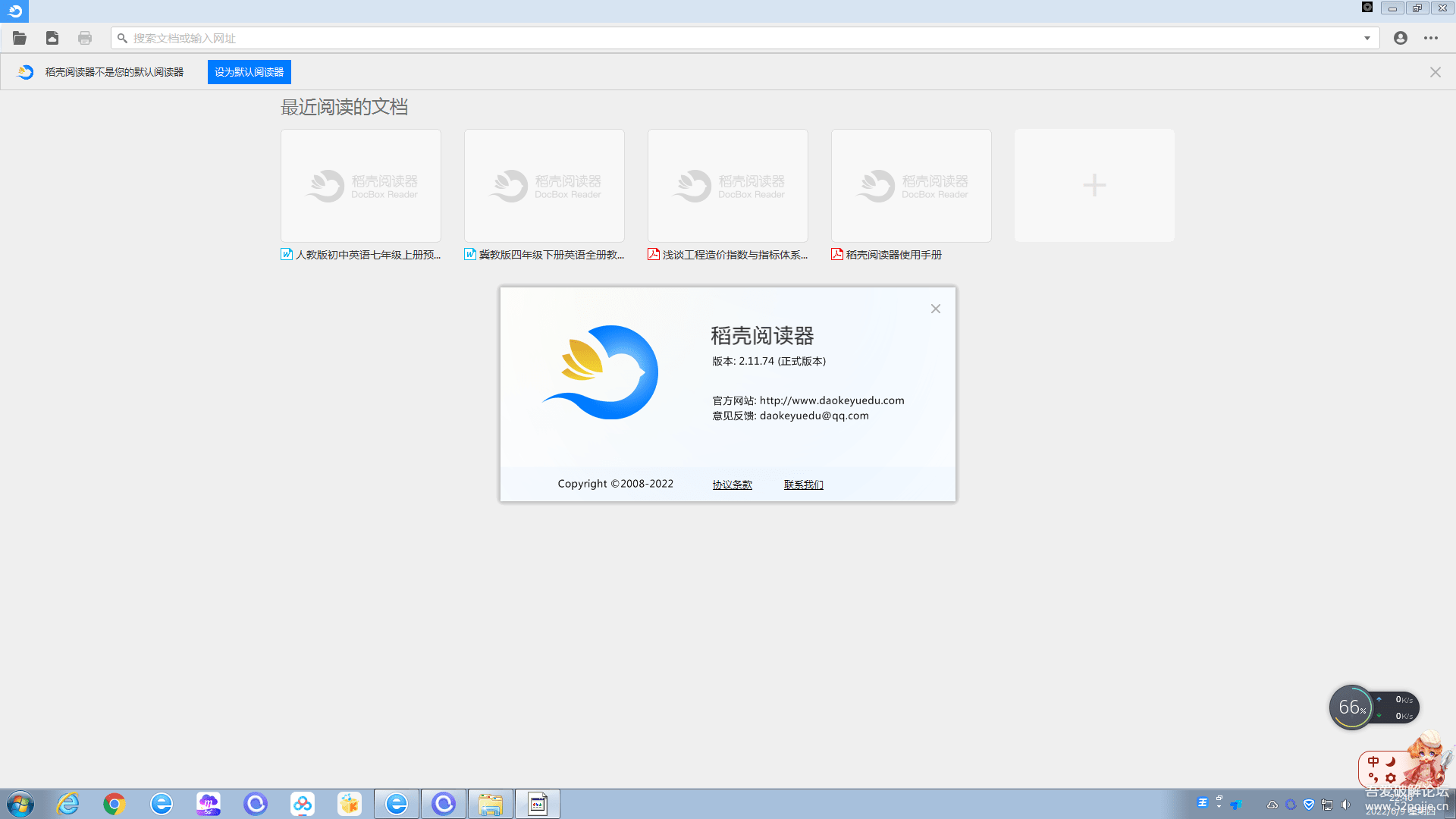
Task: Click the Word icon beside 冀教版四年级
Action: (x=470, y=255)
